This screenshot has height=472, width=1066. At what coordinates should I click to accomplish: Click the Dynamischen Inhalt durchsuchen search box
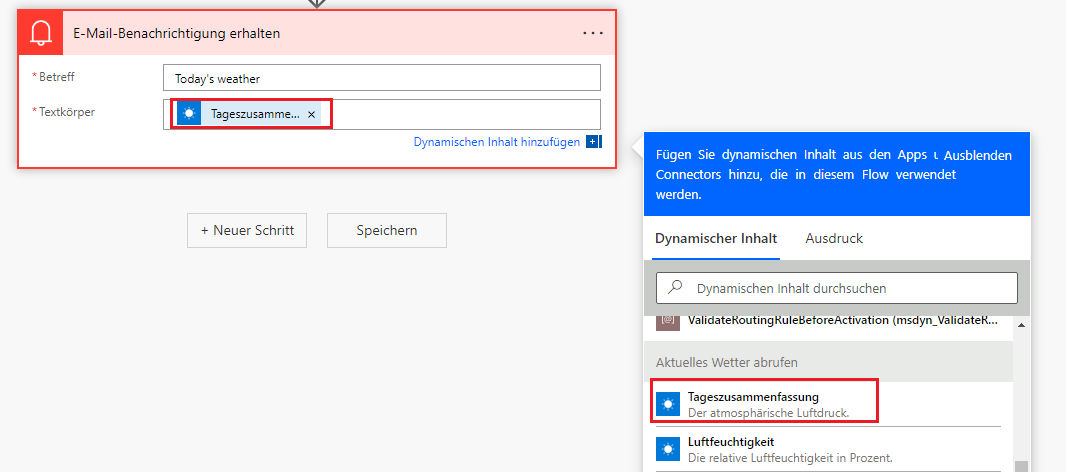point(837,288)
